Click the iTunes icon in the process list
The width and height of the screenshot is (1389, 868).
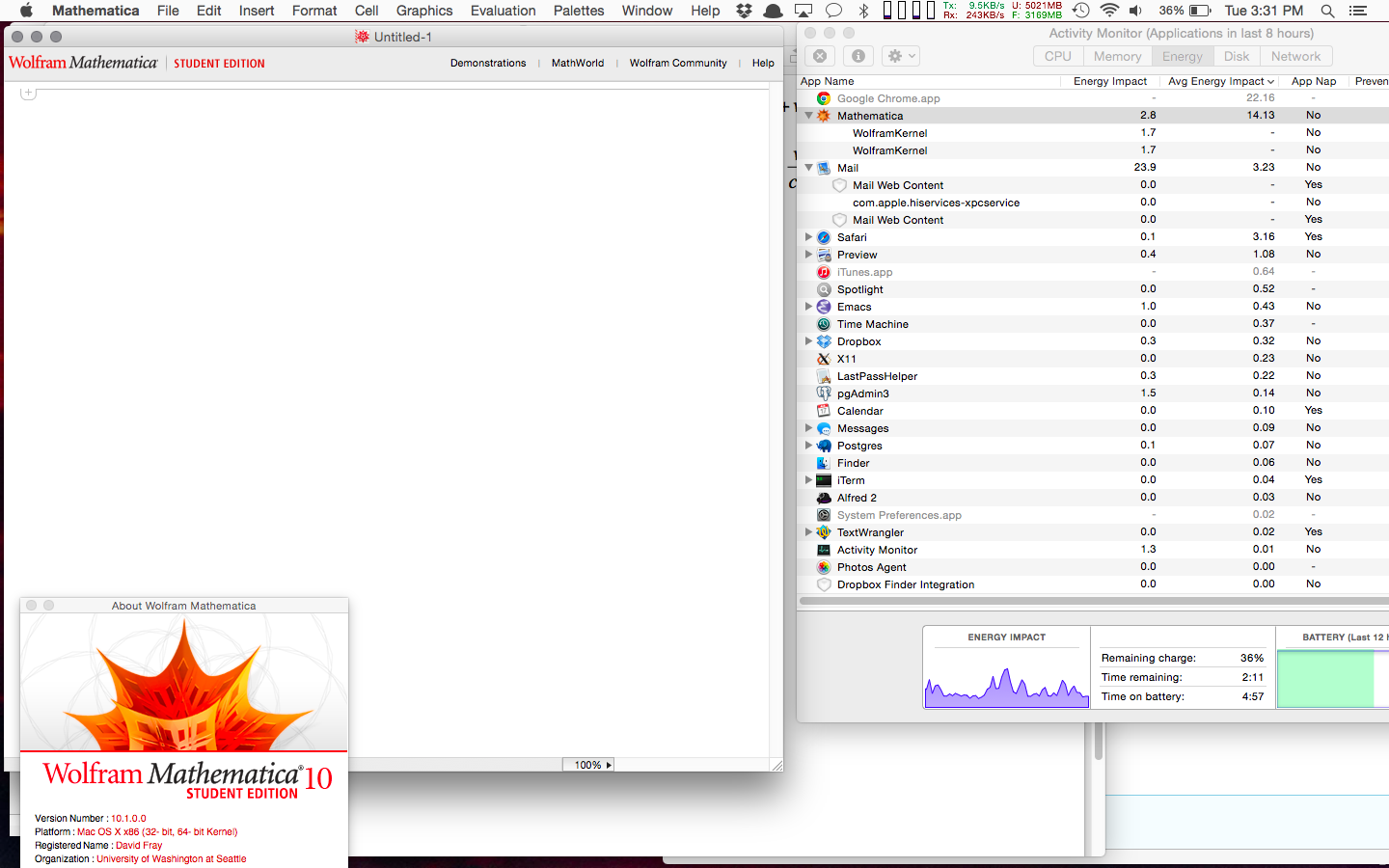click(824, 272)
